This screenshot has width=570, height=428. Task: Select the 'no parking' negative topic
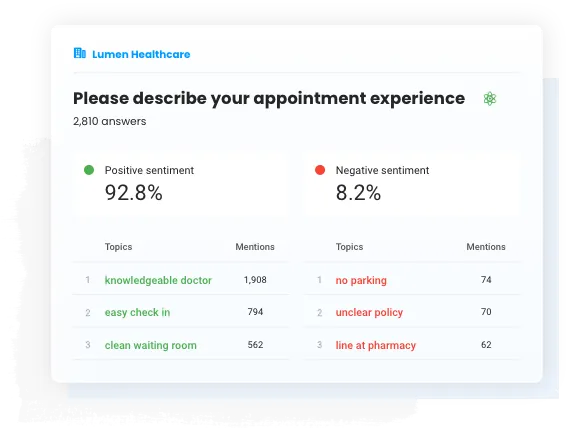(x=361, y=280)
